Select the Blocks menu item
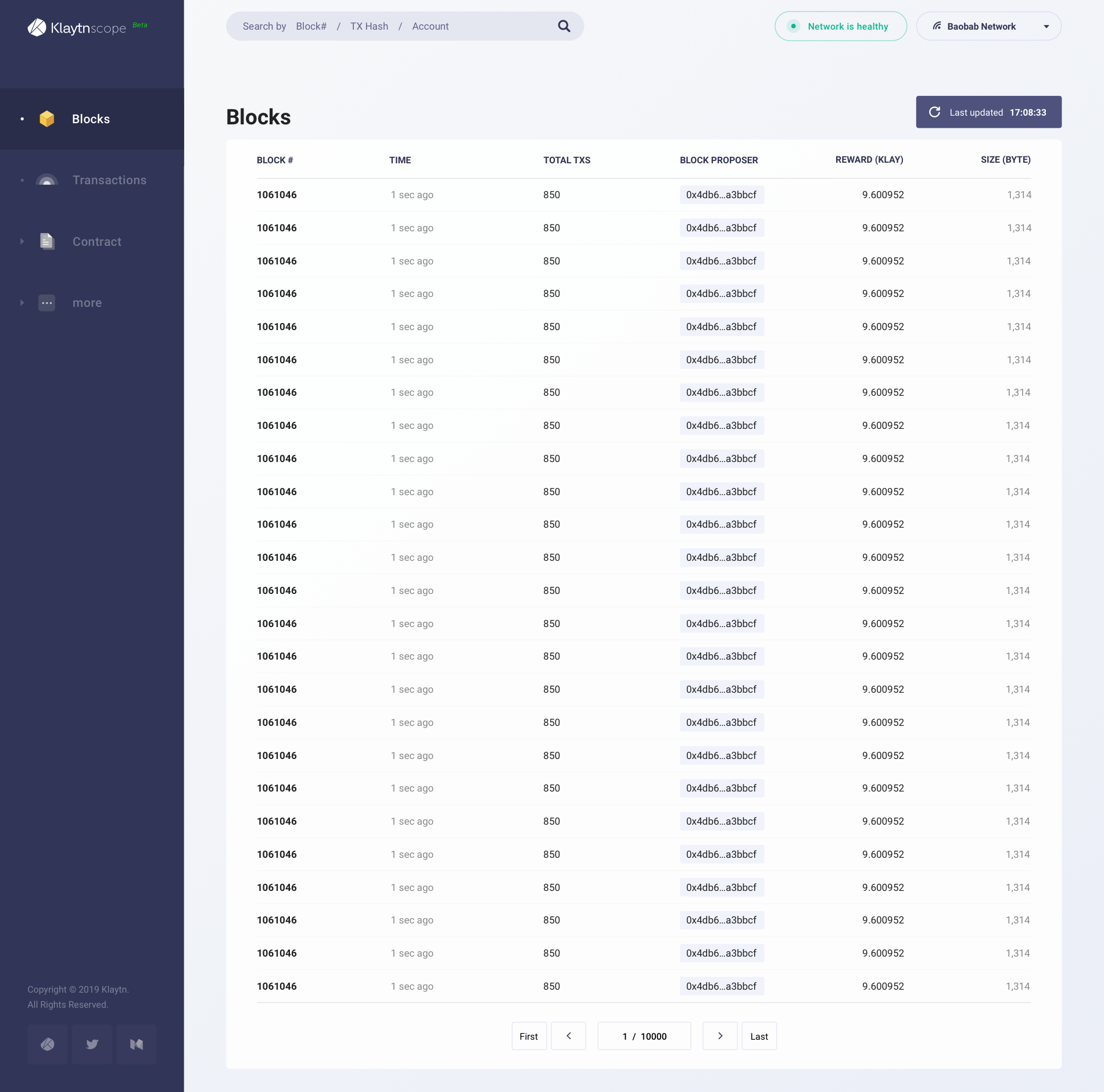Screen dimensions: 1104x1092 pos(91,119)
